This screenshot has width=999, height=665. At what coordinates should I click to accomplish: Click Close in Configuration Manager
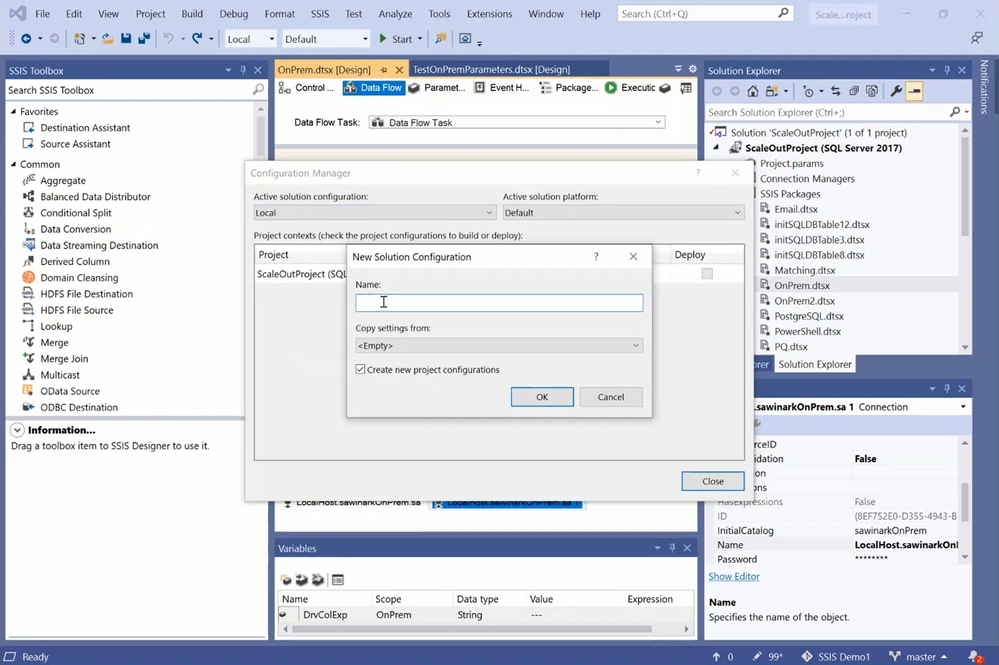(x=713, y=481)
